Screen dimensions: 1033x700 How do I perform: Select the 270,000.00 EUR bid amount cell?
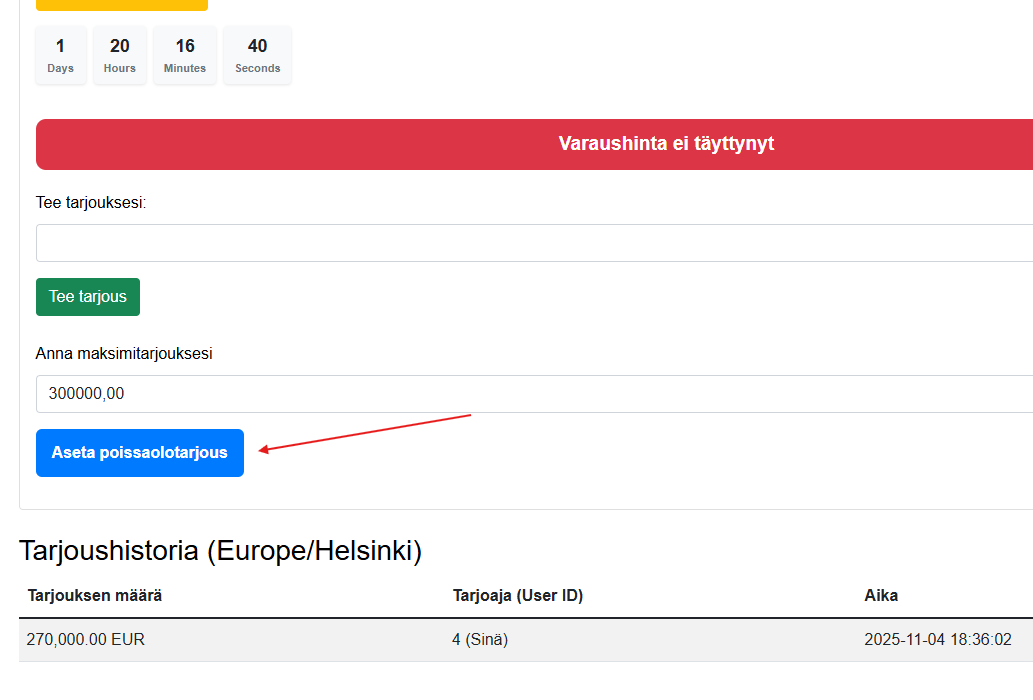[86, 640]
